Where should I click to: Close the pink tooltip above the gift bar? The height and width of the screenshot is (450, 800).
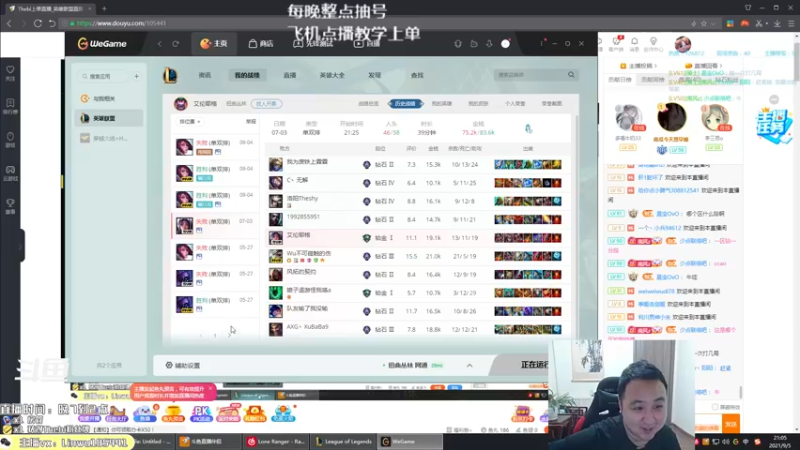(210, 388)
